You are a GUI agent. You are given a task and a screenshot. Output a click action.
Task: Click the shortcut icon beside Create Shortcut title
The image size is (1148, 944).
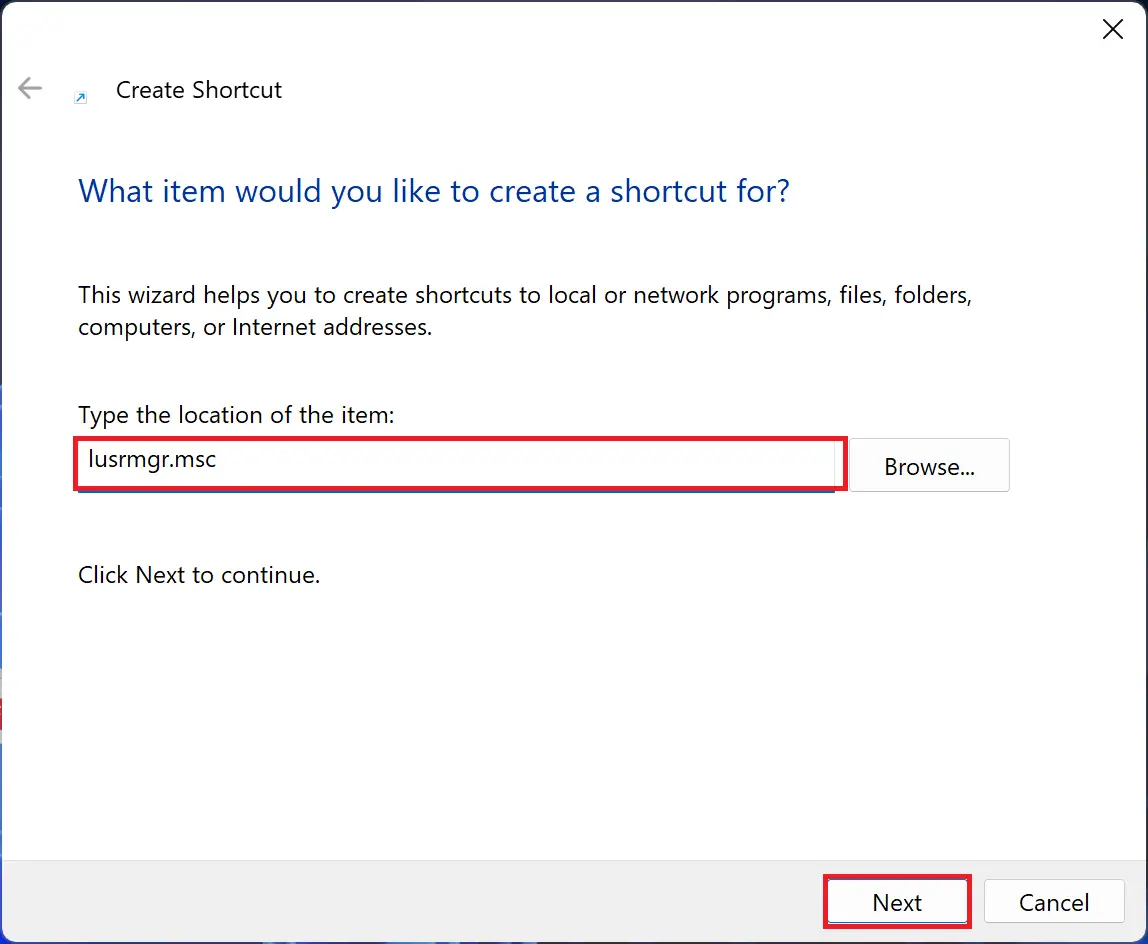(x=80, y=95)
